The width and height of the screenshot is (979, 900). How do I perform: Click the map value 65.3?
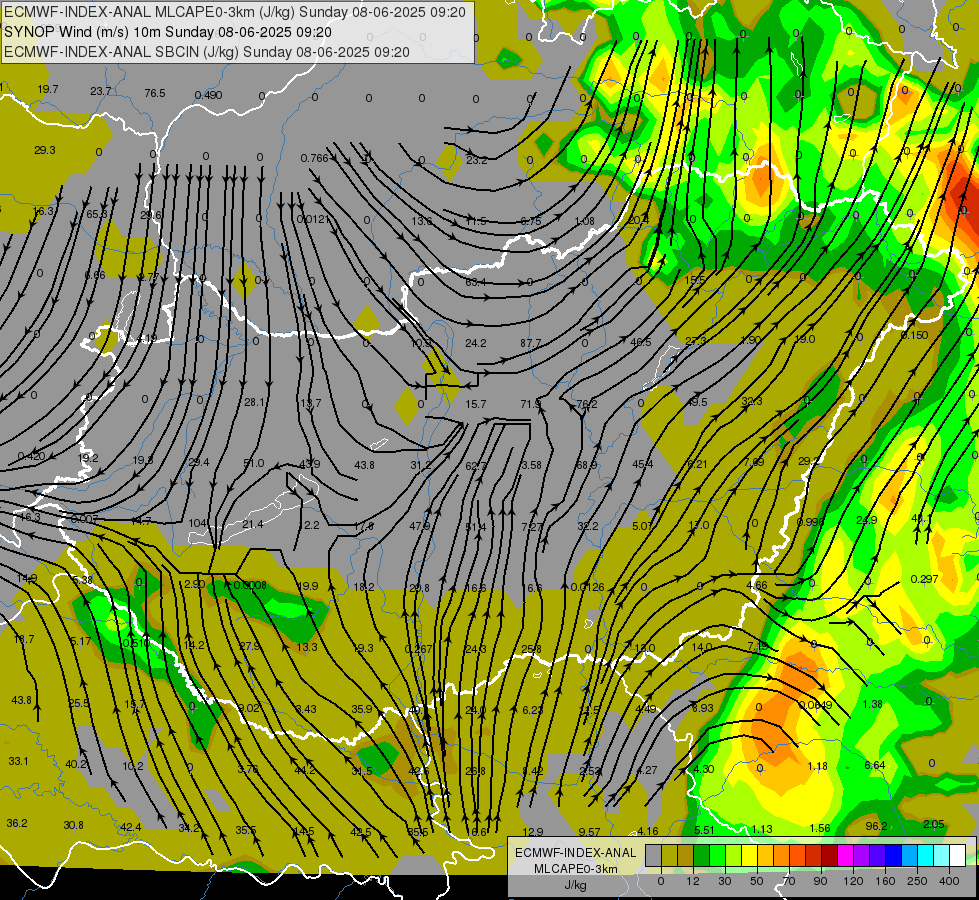pos(97,214)
